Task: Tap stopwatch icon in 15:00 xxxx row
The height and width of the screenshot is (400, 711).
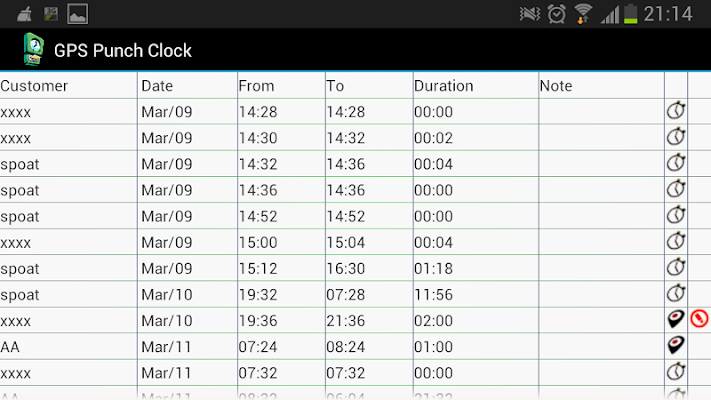Action: (x=676, y=241)
